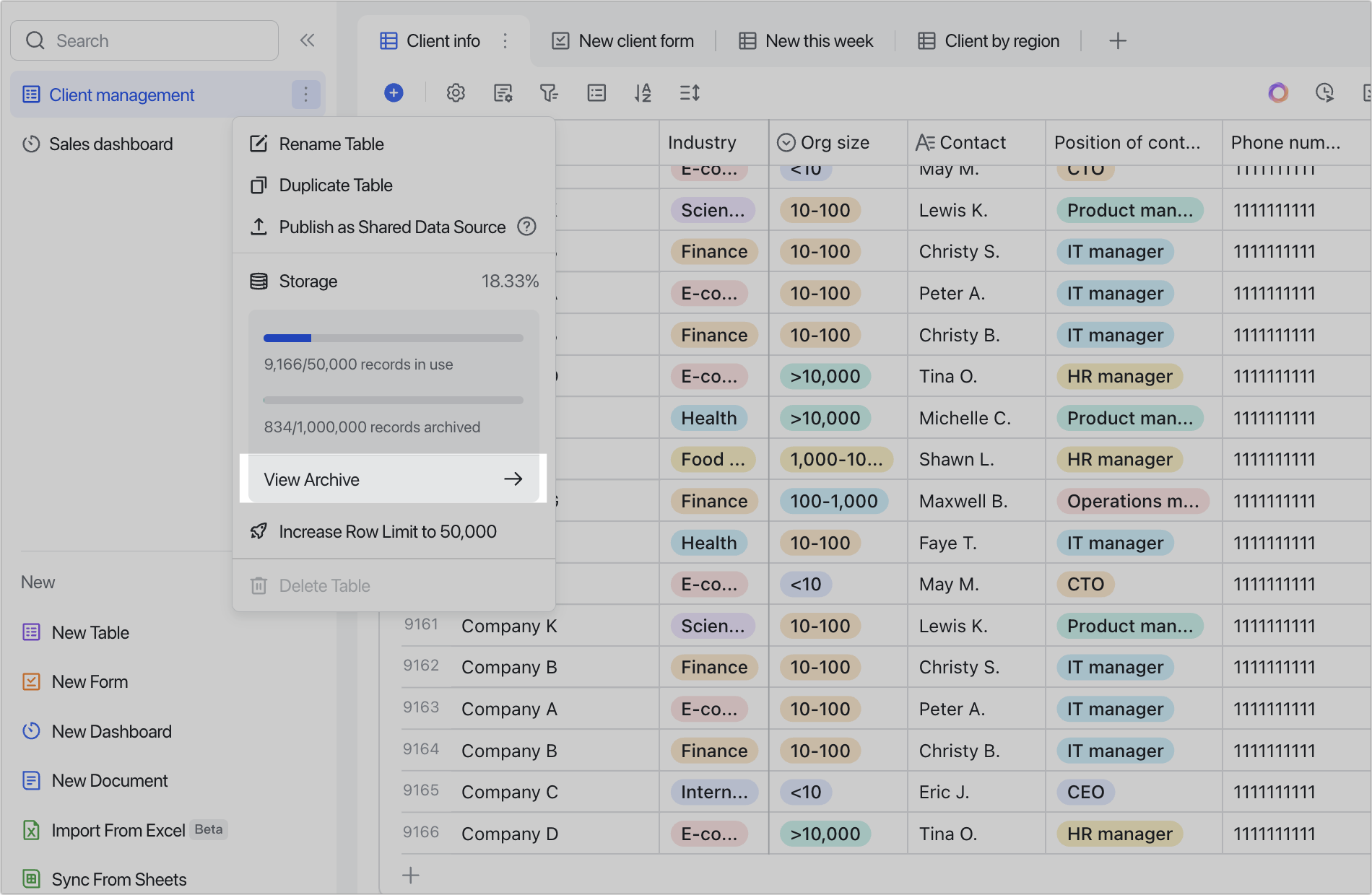Open the row height list icon
This screenshot has width=1372, height=895.
[596, 92]
